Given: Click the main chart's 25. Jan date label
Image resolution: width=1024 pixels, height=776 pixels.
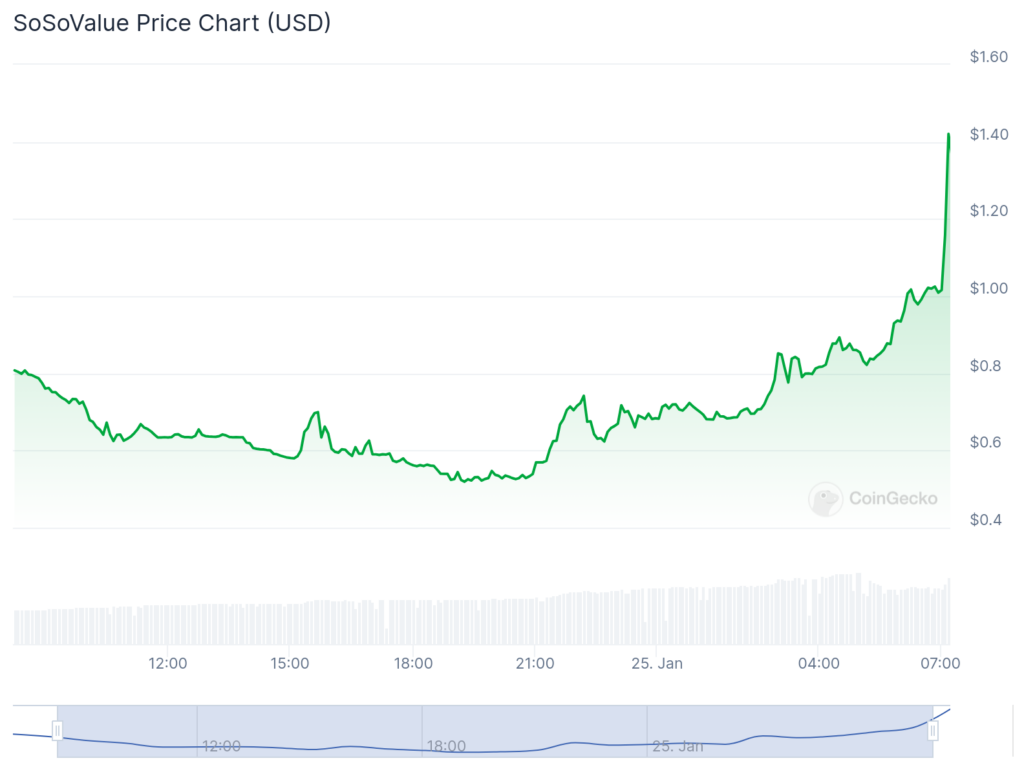Looking at the screenshot, I should coord(658,663).
